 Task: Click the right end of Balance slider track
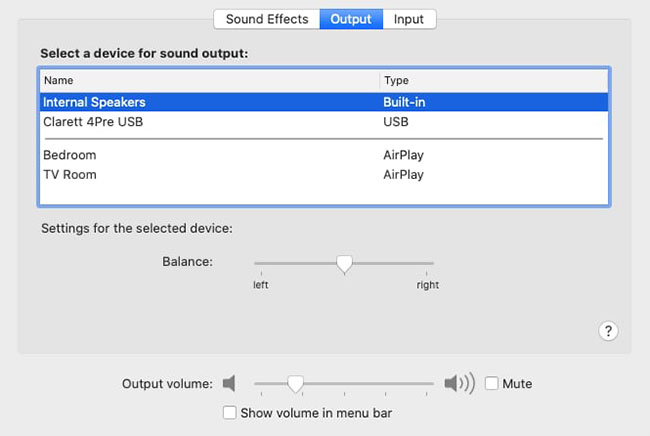pos(431,263)
